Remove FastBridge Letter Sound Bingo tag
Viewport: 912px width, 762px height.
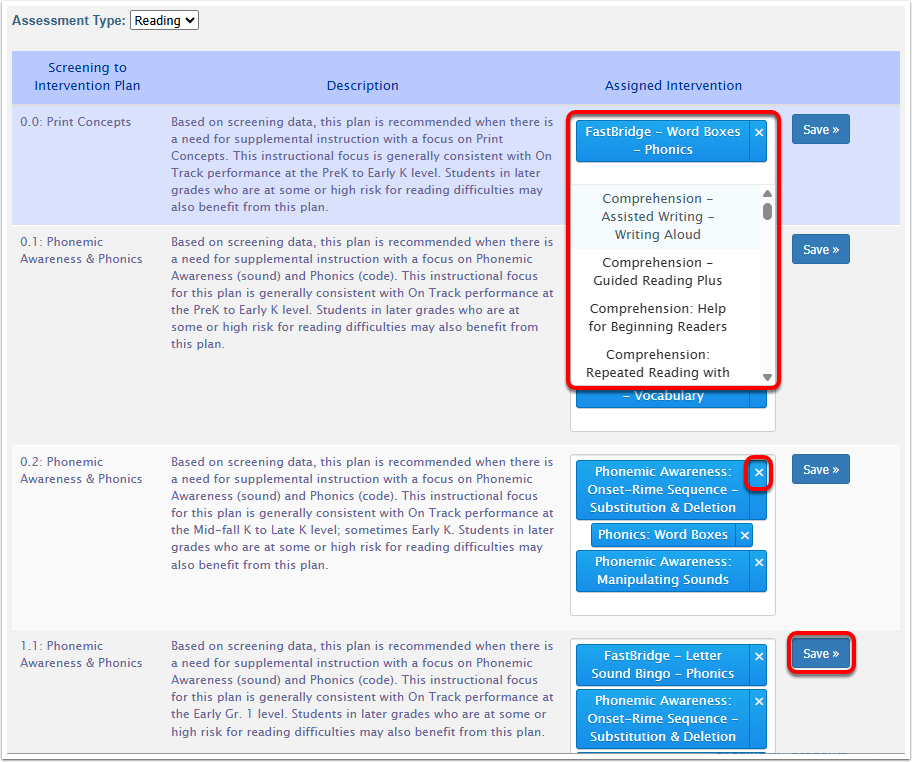759,656
